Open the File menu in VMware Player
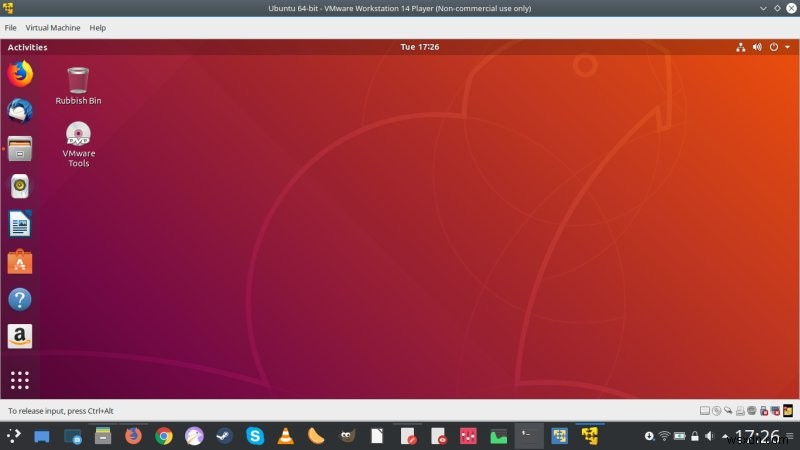Image resolution: width=800 pixels, height=450 pixels. [x=11, y=28]
